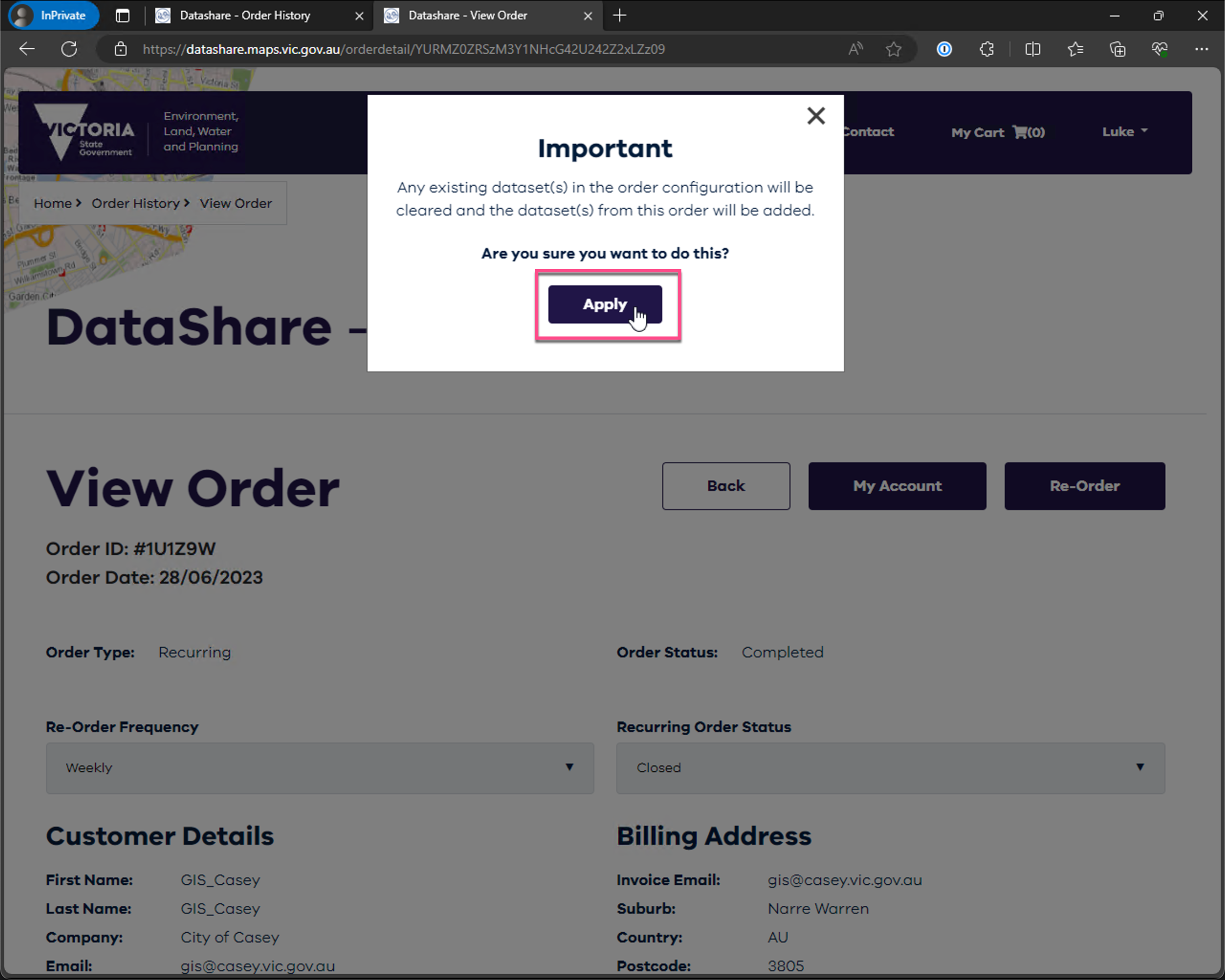Open the Settings and more menu

coord(1202,49)
